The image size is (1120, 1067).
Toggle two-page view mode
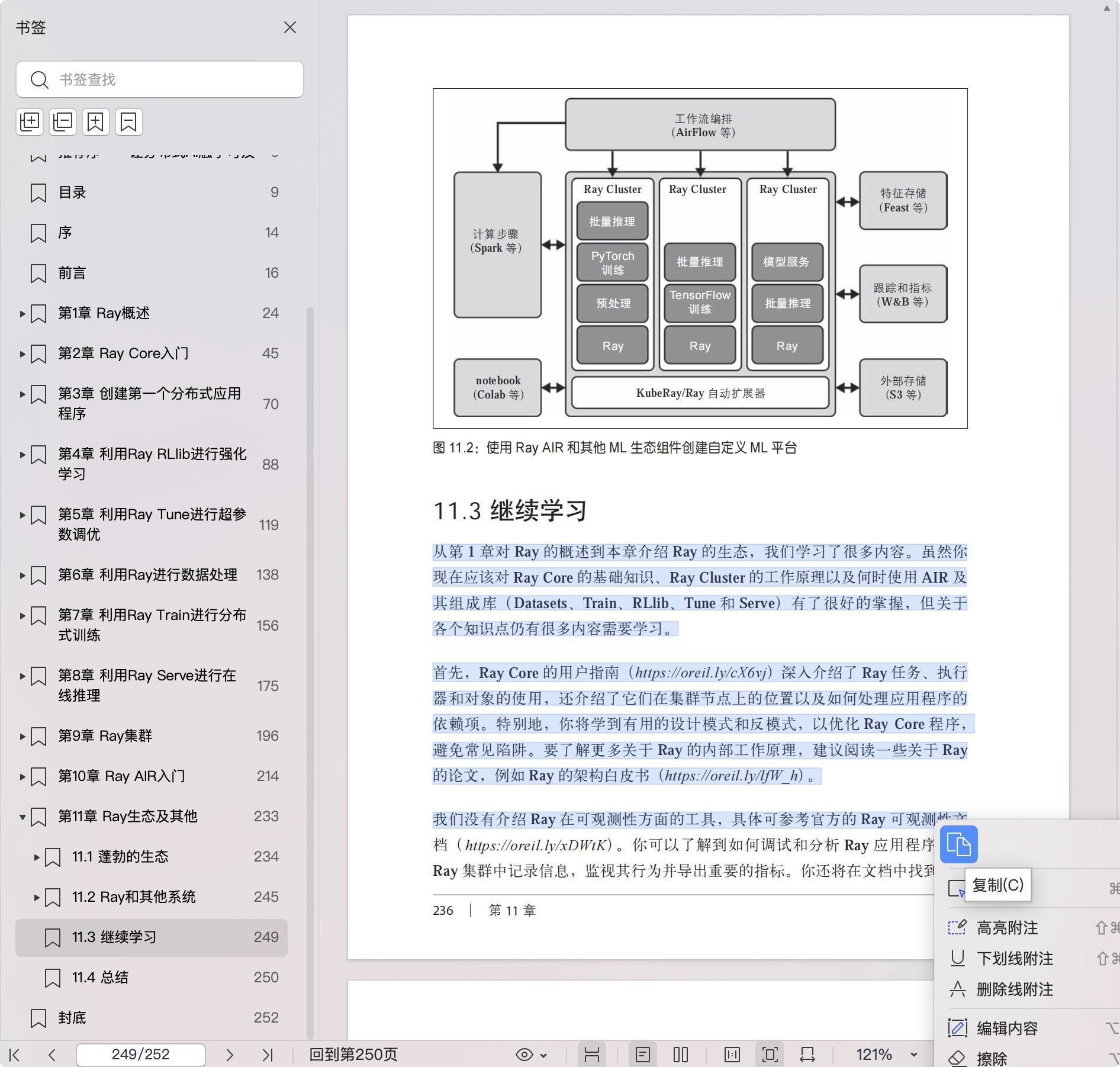pos(681,1055)
